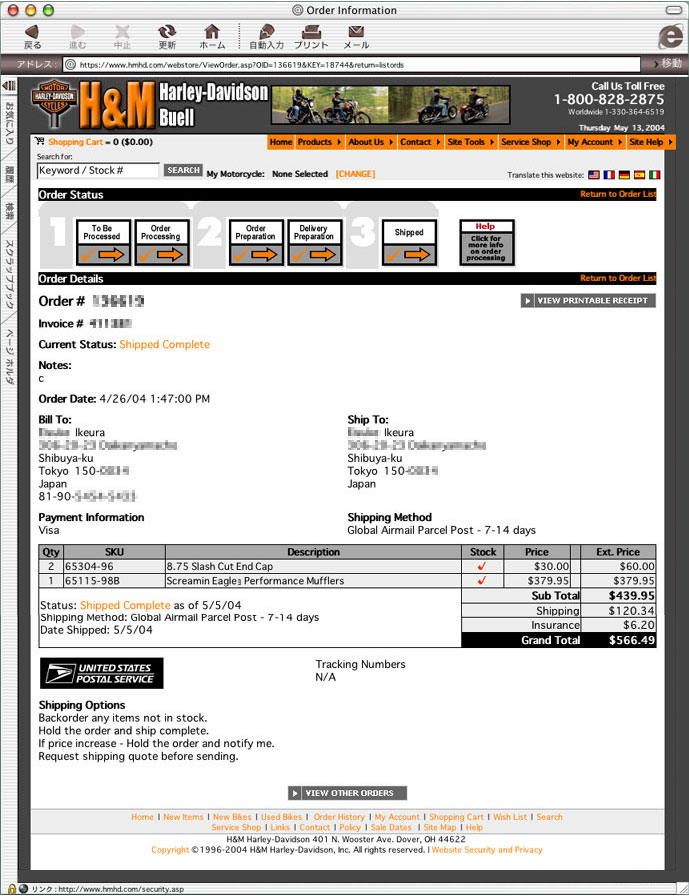Click the Order History footer link
This screenshot has height=896, width=689.
(x=339, y=817)
